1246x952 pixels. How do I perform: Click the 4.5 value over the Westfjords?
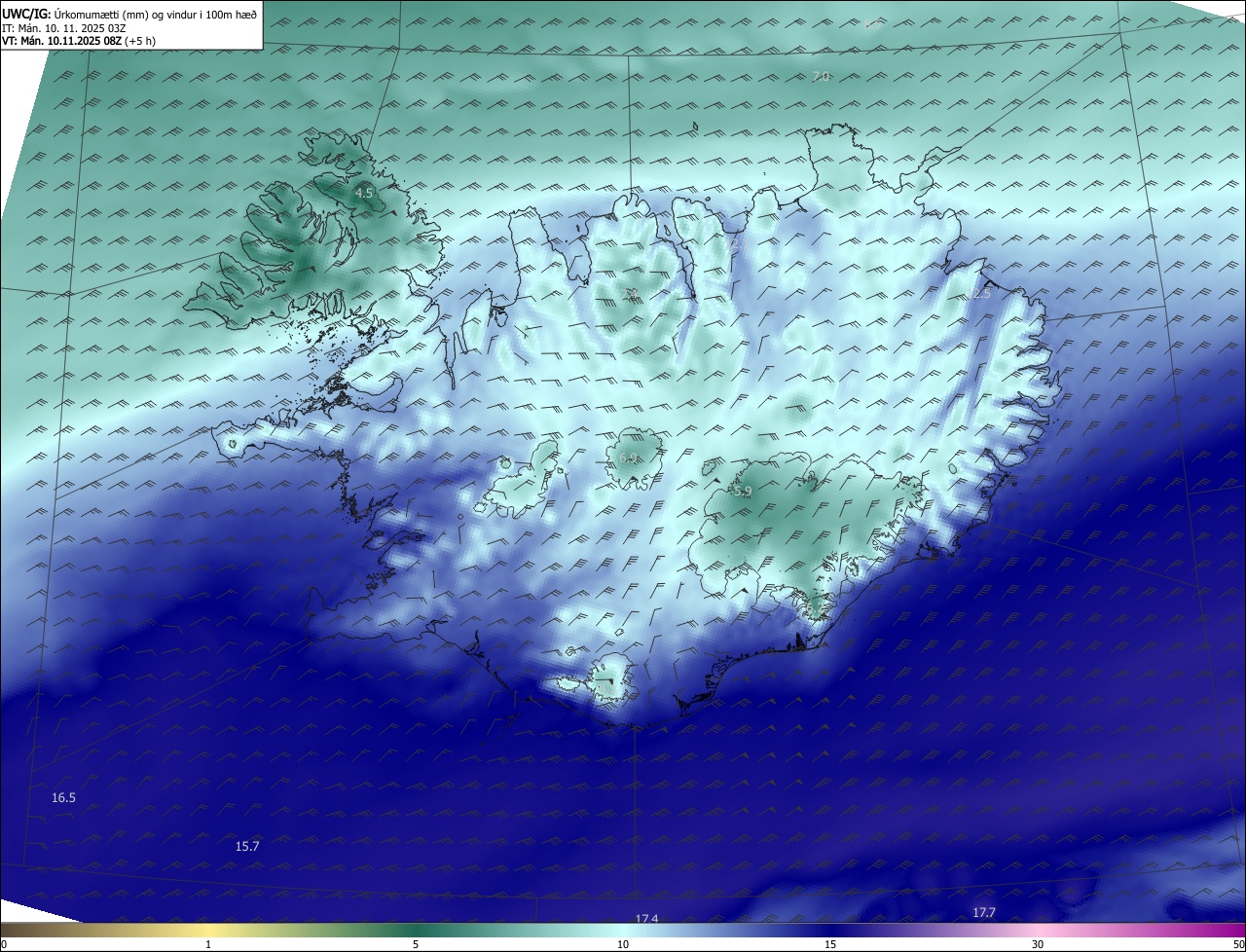(x=363, y=194)
